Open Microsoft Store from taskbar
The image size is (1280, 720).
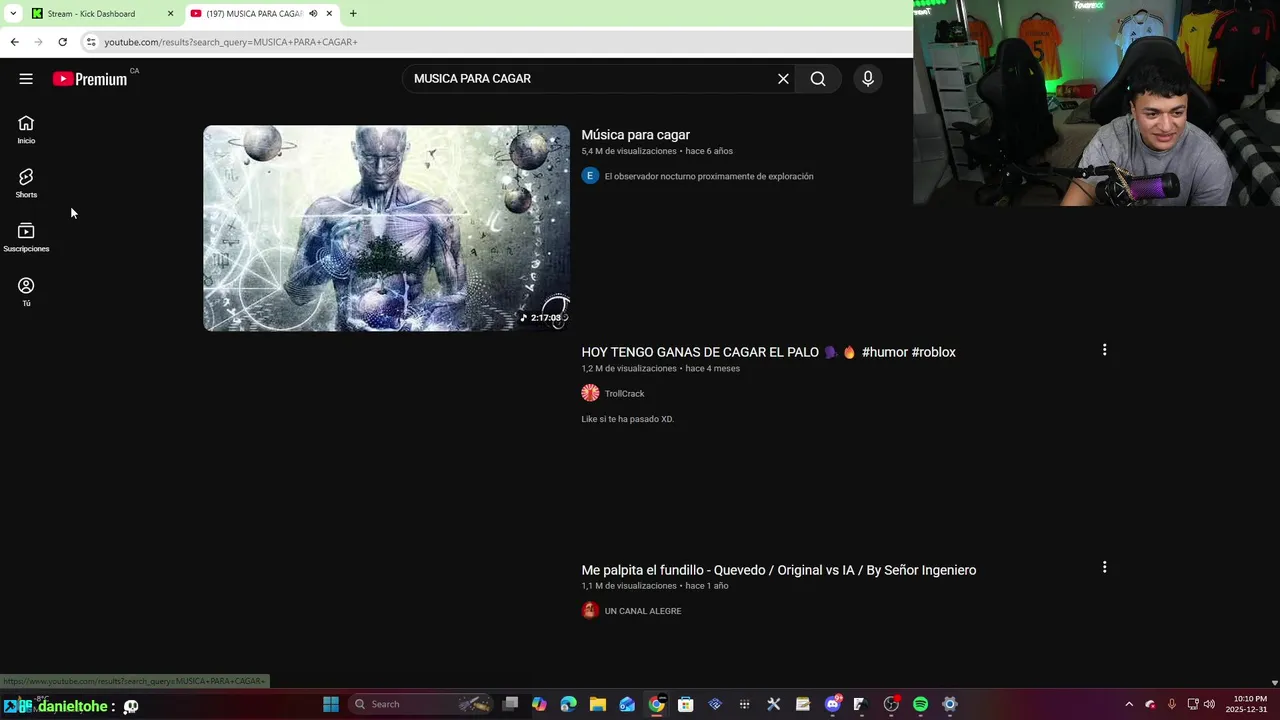click(x=686, y=704)
